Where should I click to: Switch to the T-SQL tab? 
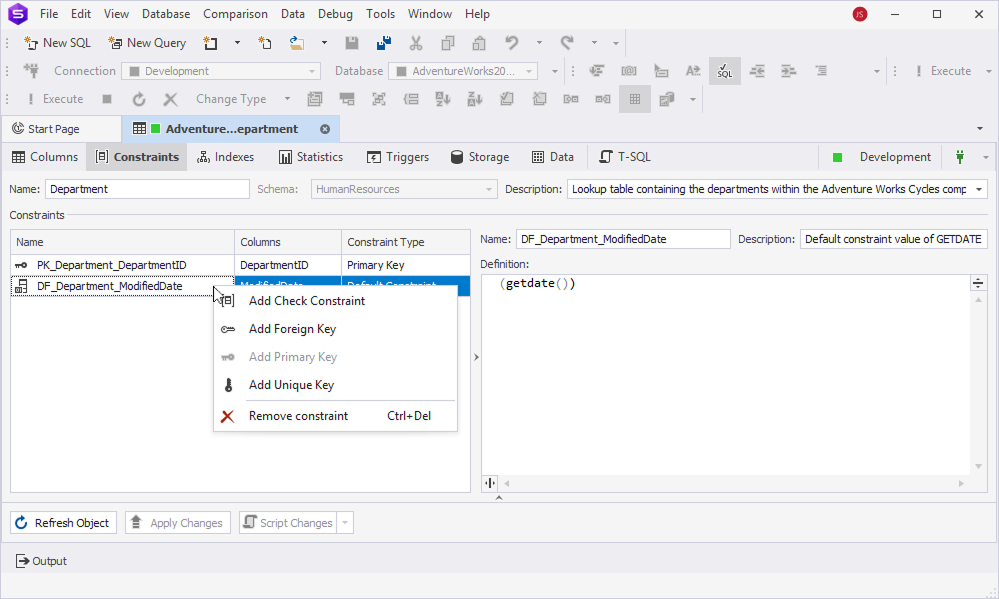coord(625,157)
